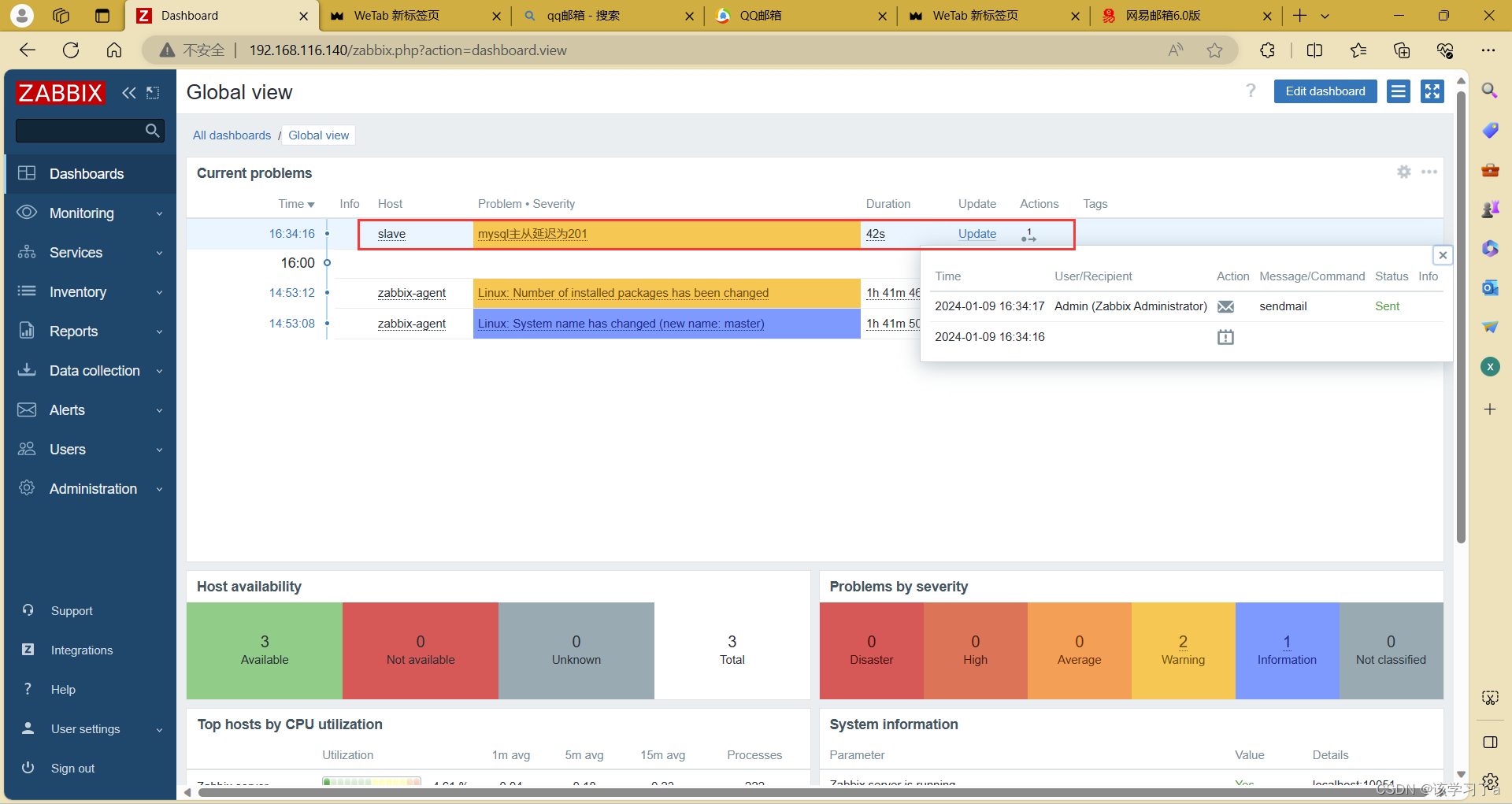
Task: Open Current problems widget gear settings
Action: (x=1404, y=172)
